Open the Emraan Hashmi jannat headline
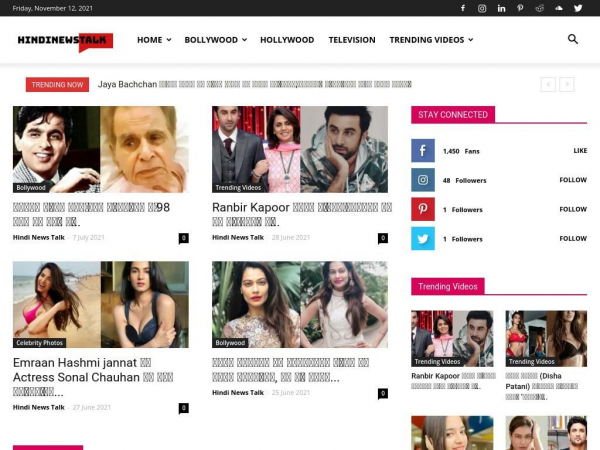The width and height of the screenshot is (600, 450). click(x=93, y=377)
